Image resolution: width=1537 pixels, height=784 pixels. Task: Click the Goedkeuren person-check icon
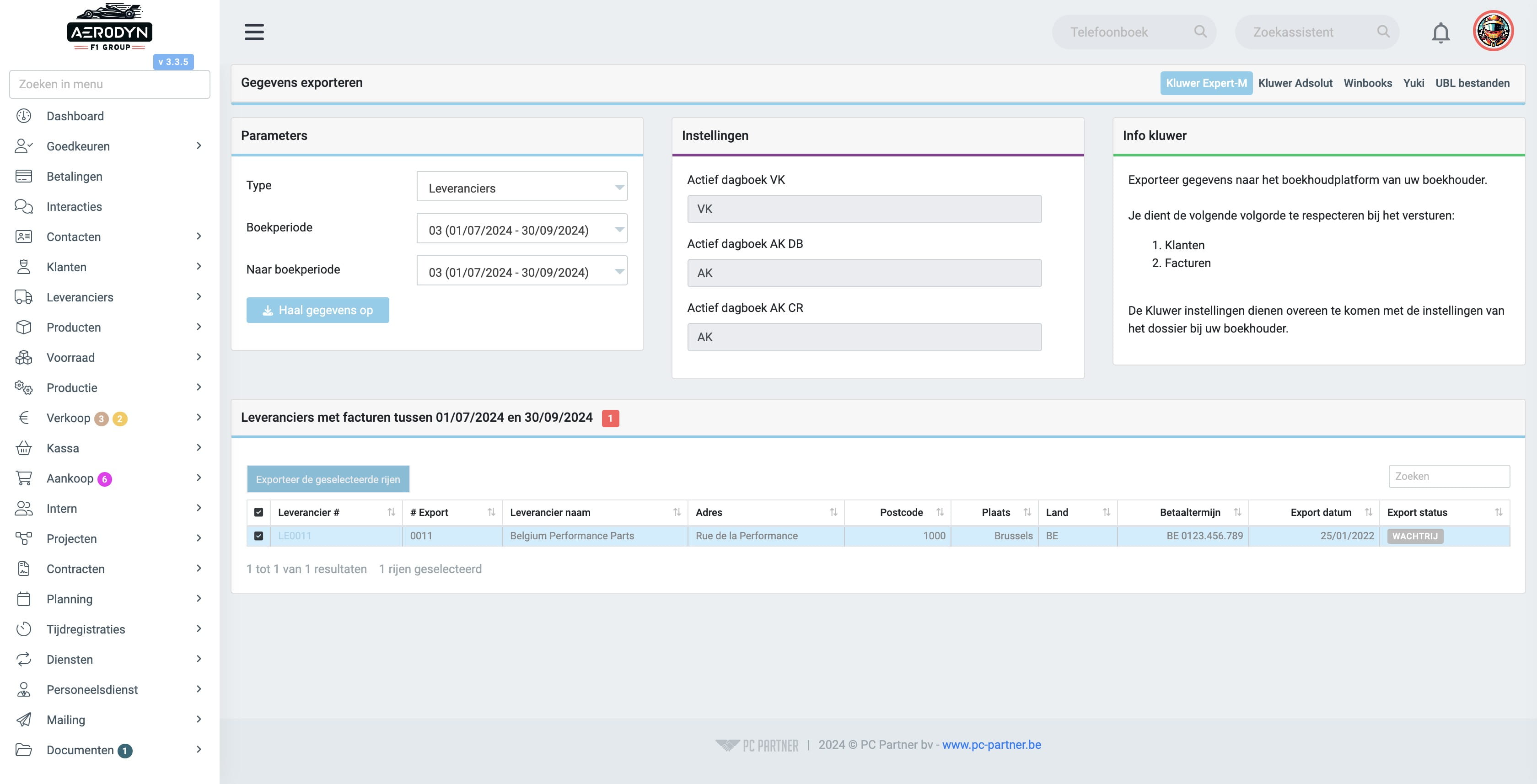[24, 146]
